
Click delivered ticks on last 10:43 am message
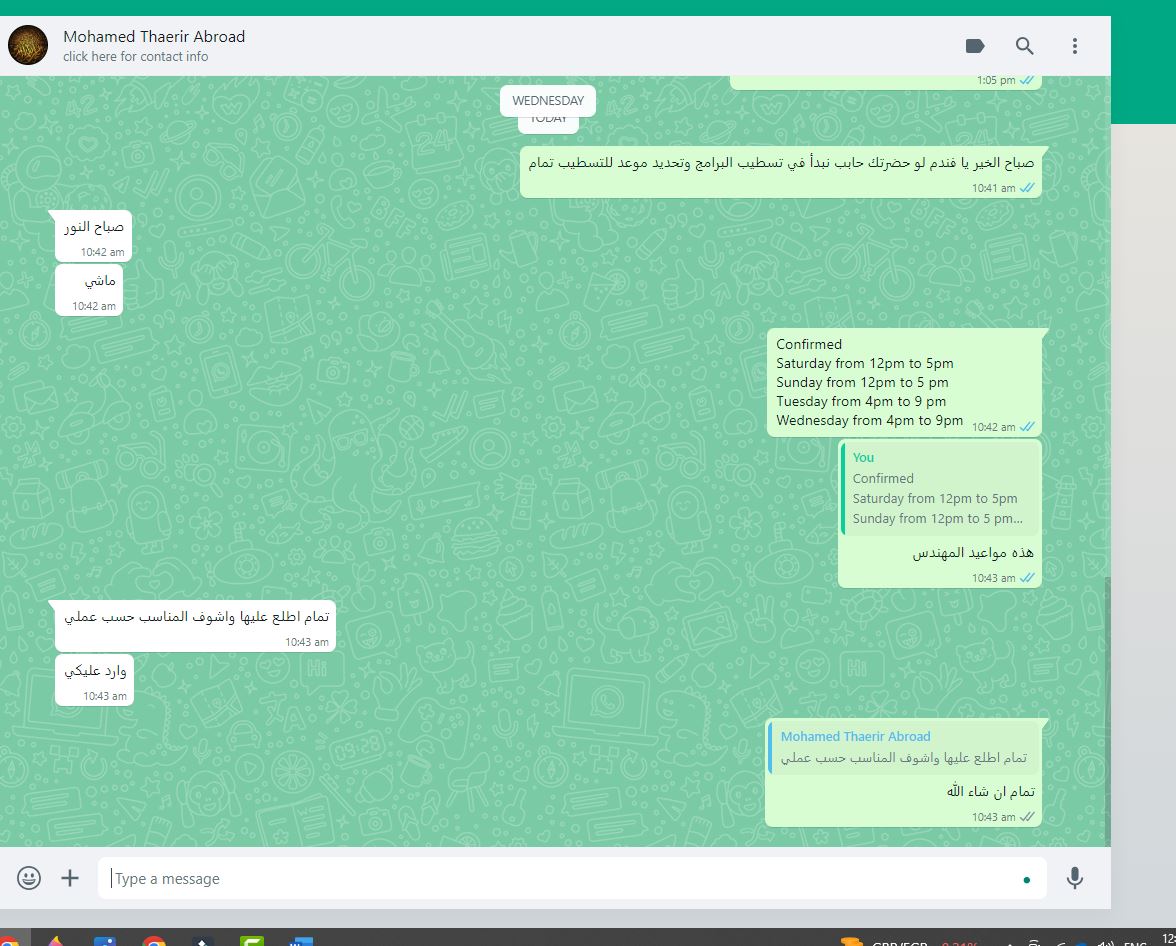(x=1027, y=816)
